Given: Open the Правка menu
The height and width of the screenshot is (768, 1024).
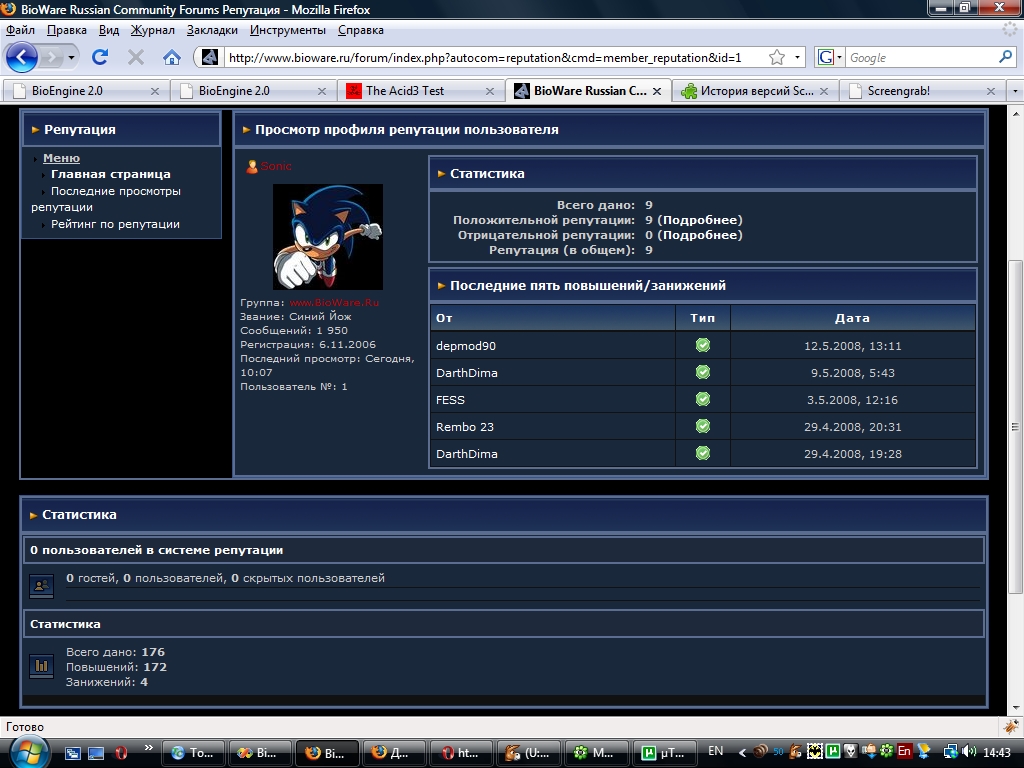Looking at the screenshot, I should click(x=67, y=30).
